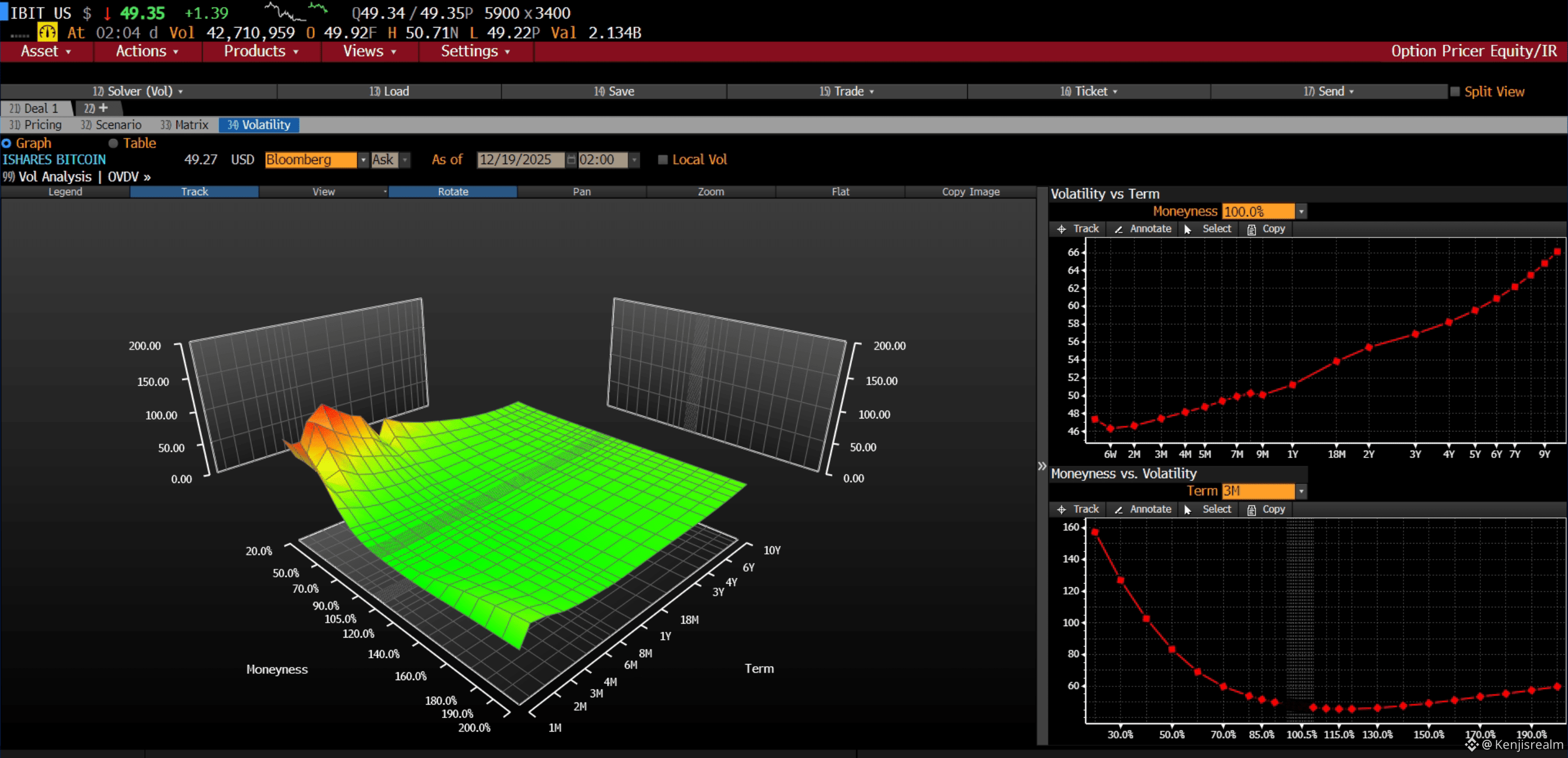Select the Table radio button
The height and width of the screenshot is (758, 1568).
pos(113,143)
